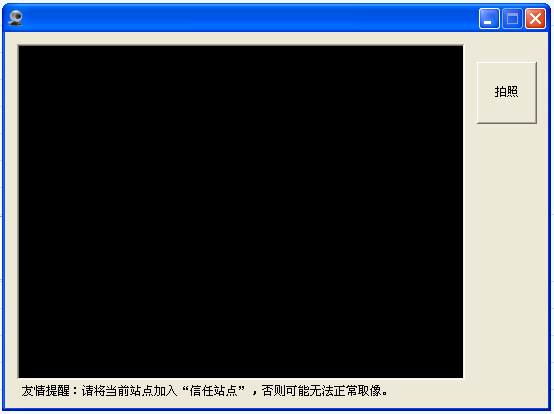Viewport: 554px width, 414px height.
Task: Close the camera window with the red X
Action: coord(535,18)
